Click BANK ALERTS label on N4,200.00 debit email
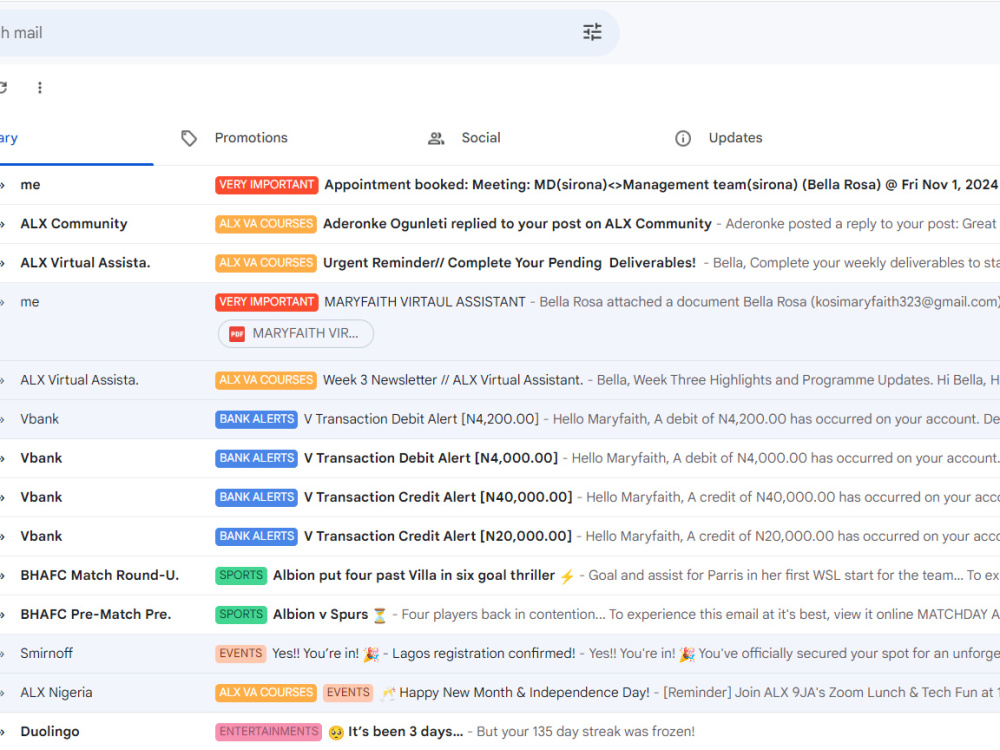1000x750 pixels. point(256,419)
